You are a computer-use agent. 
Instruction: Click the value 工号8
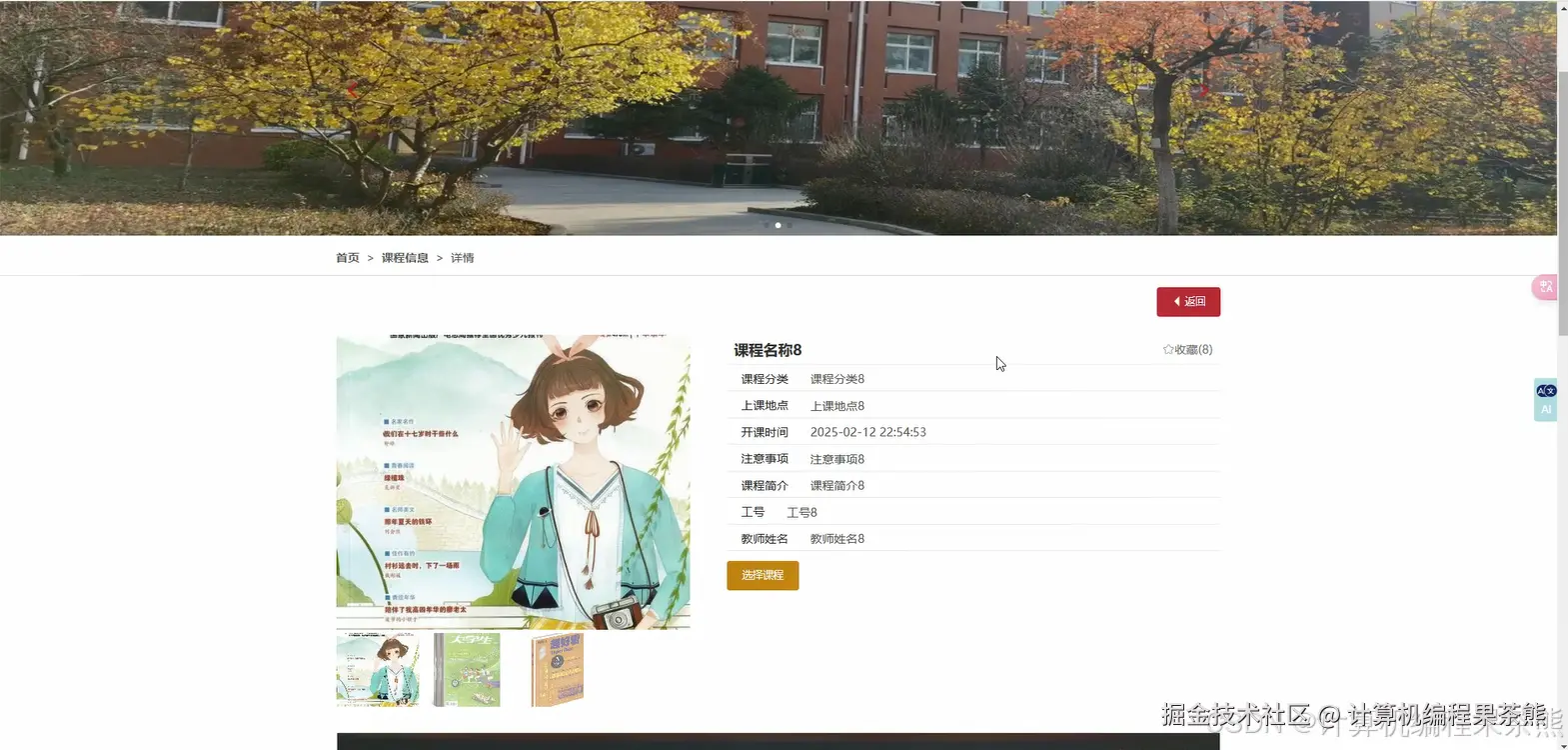801,512
